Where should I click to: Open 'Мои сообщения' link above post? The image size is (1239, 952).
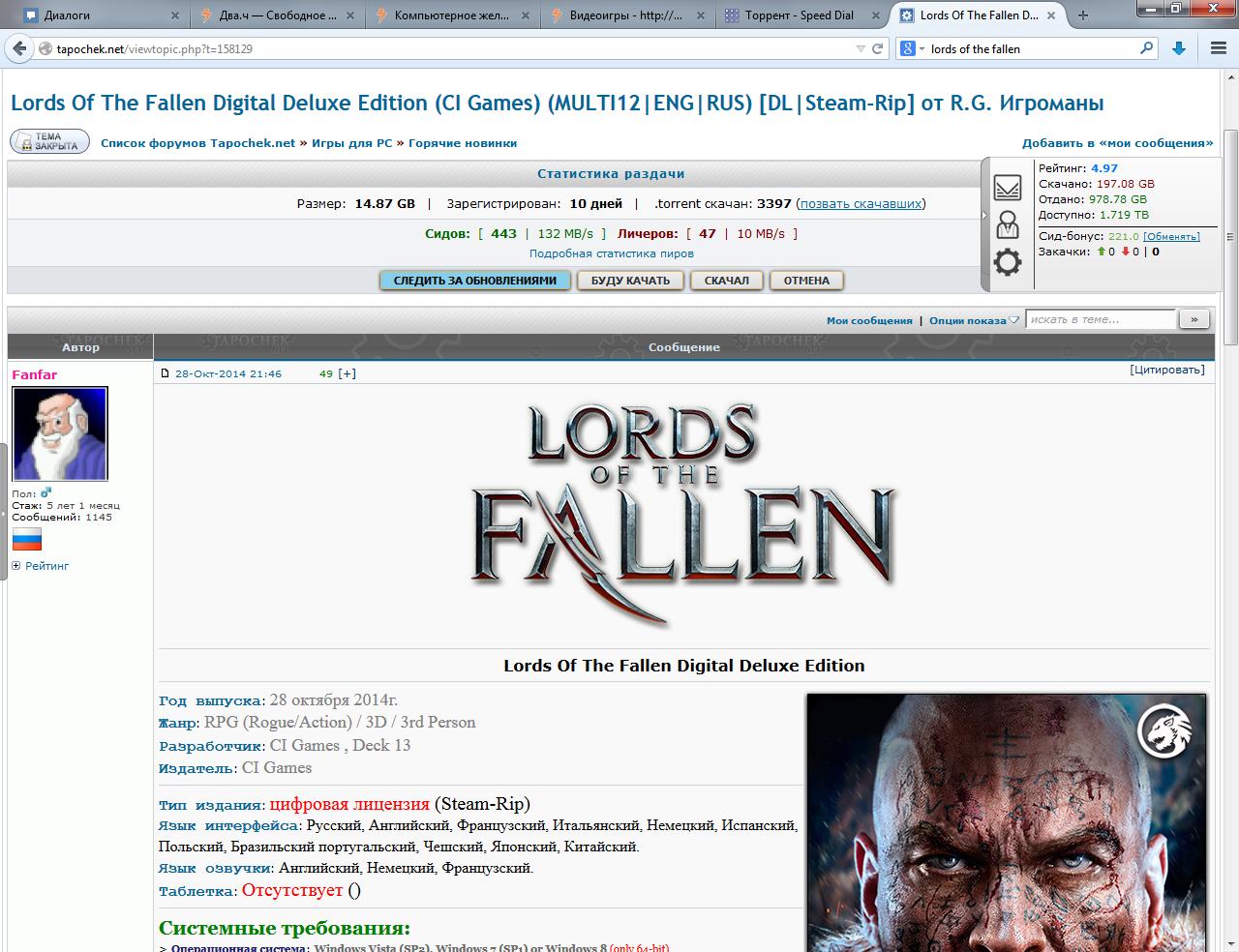869,321
